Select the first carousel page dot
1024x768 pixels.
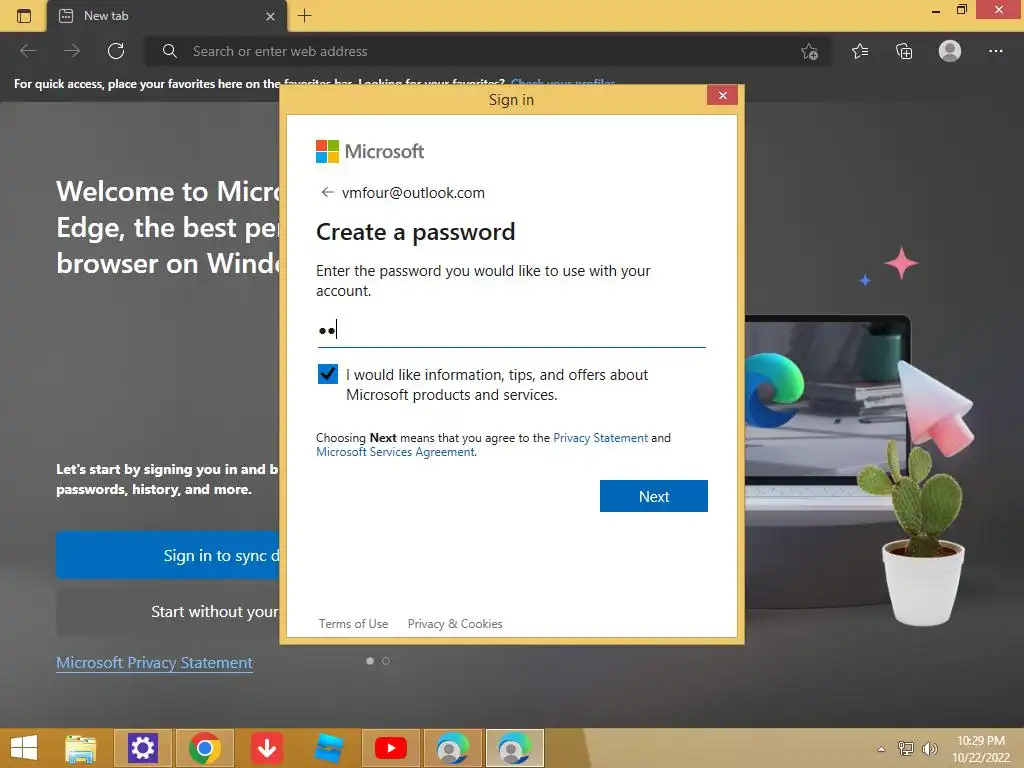coord(370,661)
